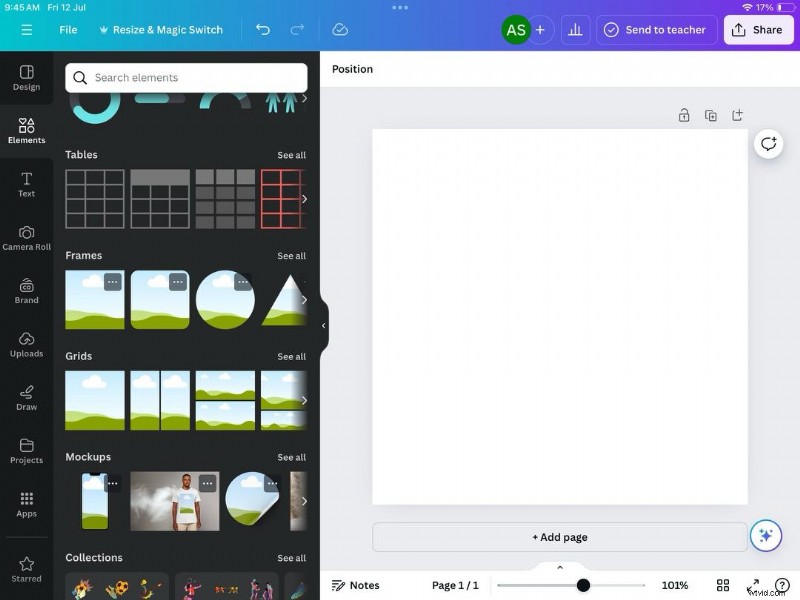See all Tables elements
Image resolution: width=800 pixels, height=600 pixels.
[x=291, y=155]
